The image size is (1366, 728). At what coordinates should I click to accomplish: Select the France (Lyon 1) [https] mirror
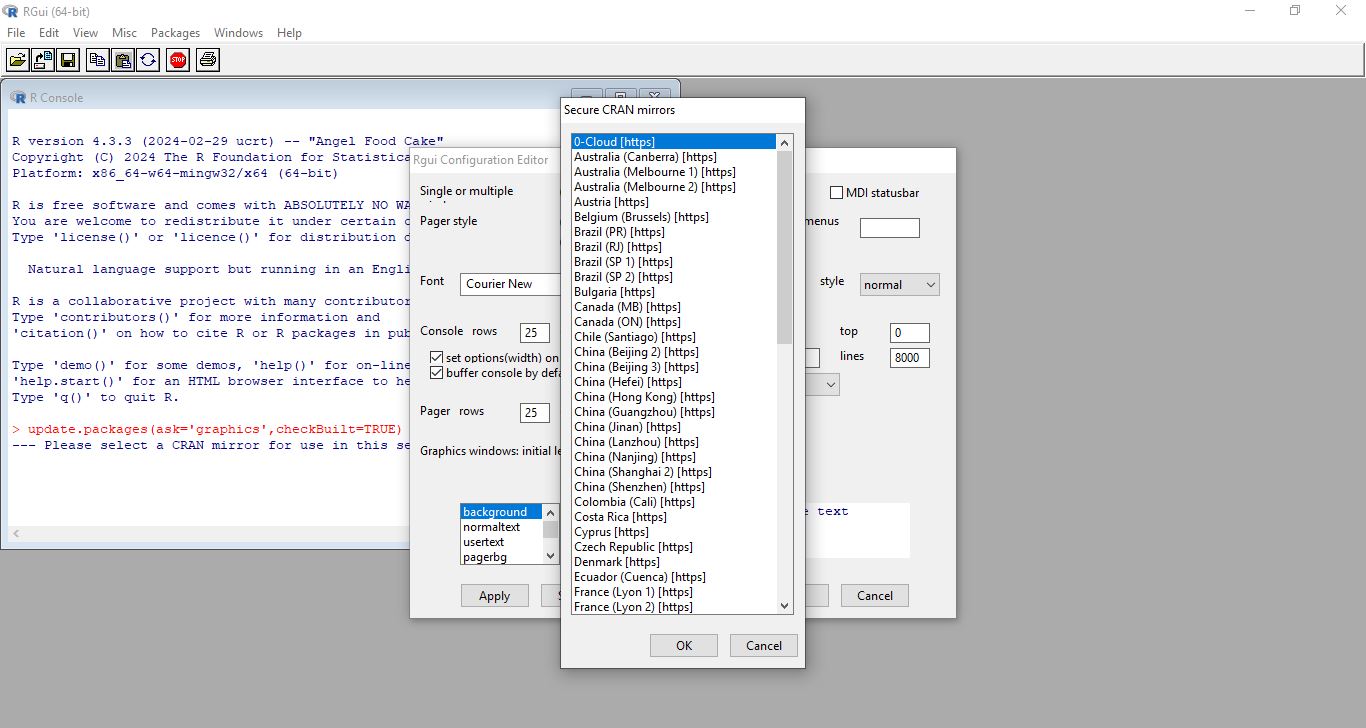click(x=674, y=592)
